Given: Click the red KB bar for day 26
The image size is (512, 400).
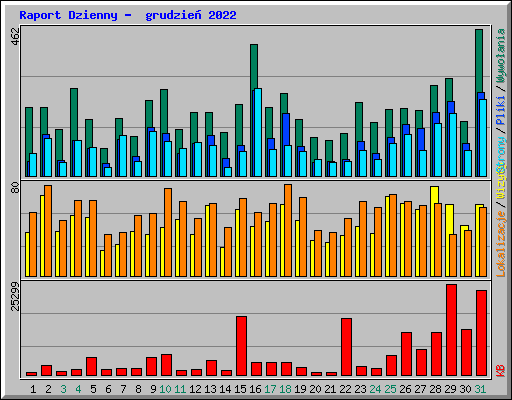Looking at the screenshot, I should [x=406, y=354].
